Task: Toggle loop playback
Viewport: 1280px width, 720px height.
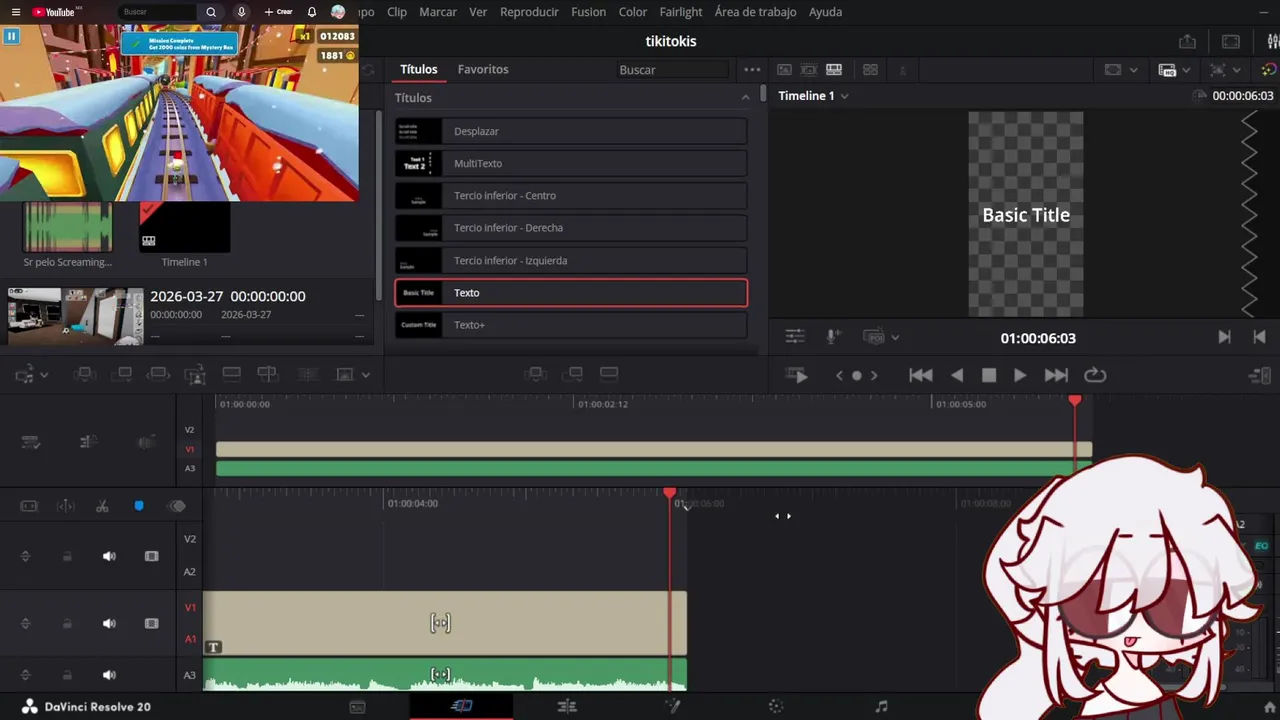Action: (x=1095, y=375)
